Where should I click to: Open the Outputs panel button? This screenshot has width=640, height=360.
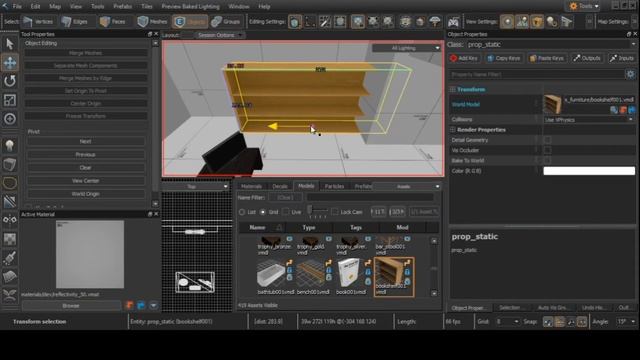(586, 58)
